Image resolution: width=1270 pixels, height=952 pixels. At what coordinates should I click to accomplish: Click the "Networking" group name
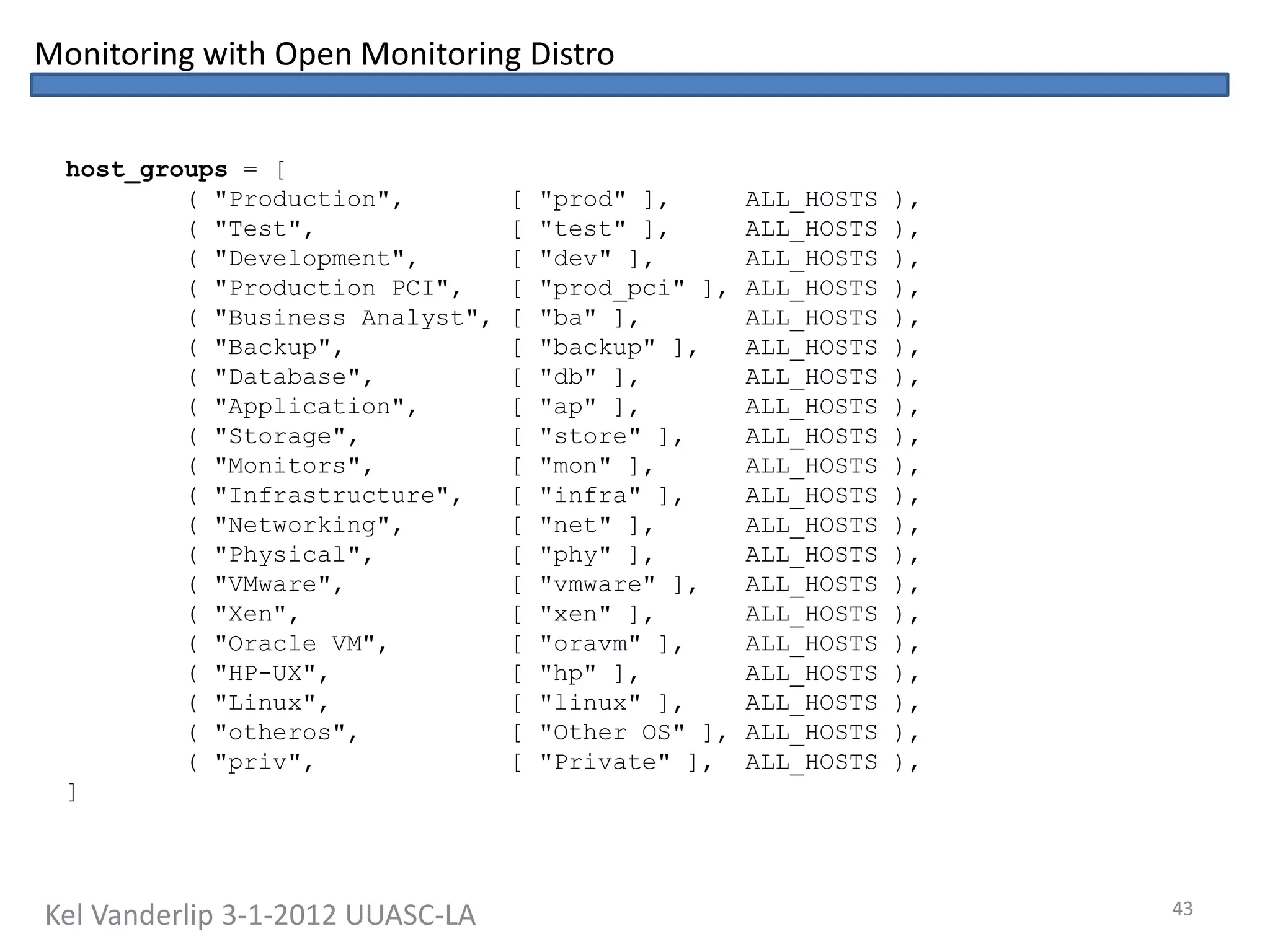click(x=303, y=526)
